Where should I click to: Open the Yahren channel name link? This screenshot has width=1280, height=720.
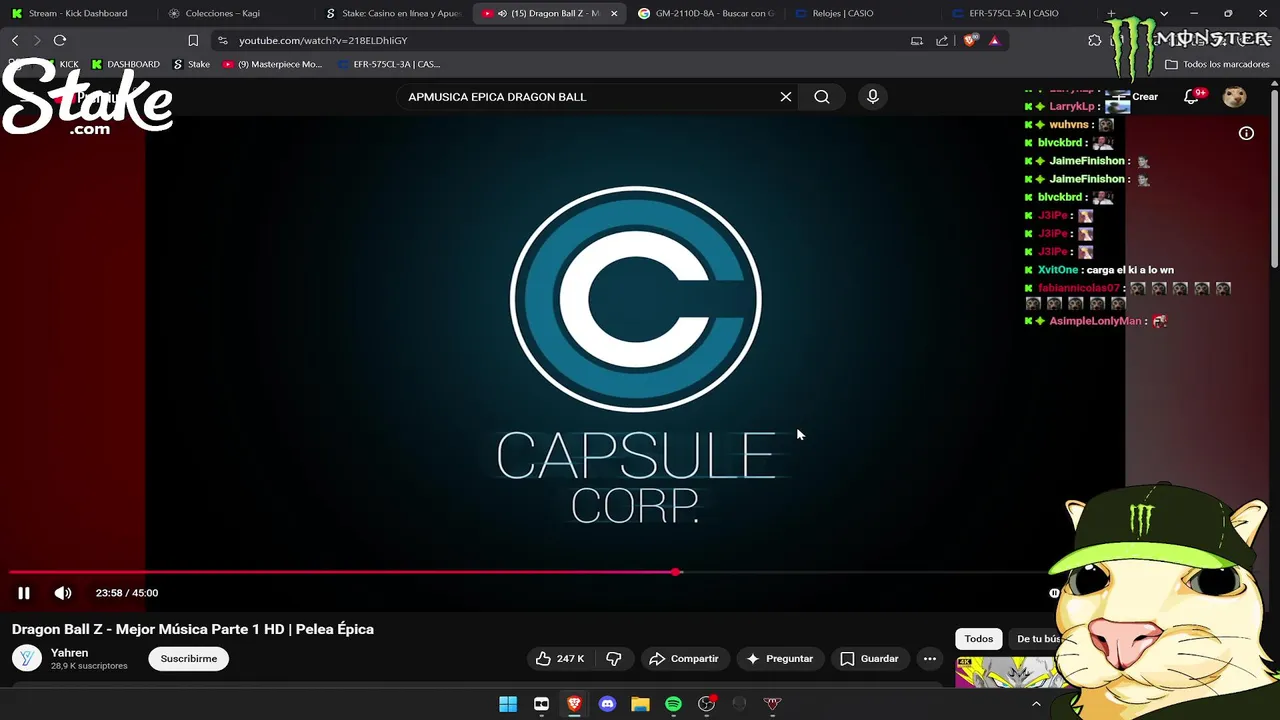70,652
